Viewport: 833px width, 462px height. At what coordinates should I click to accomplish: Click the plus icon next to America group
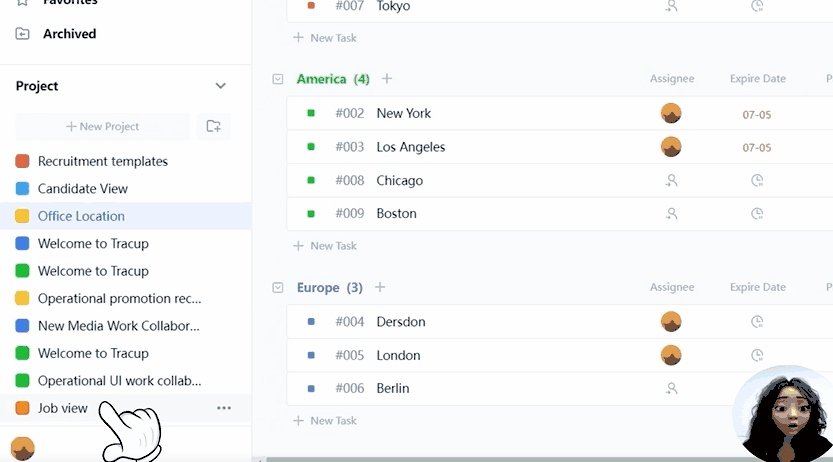click(387, 79)
